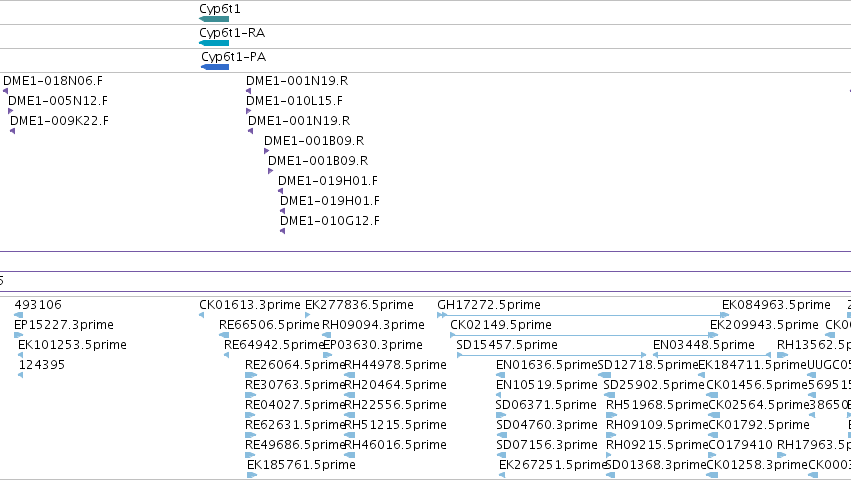Select the RH46016.5prime label
The width and height of the screenshot is (851, 480).
click(x=396, y=445)
